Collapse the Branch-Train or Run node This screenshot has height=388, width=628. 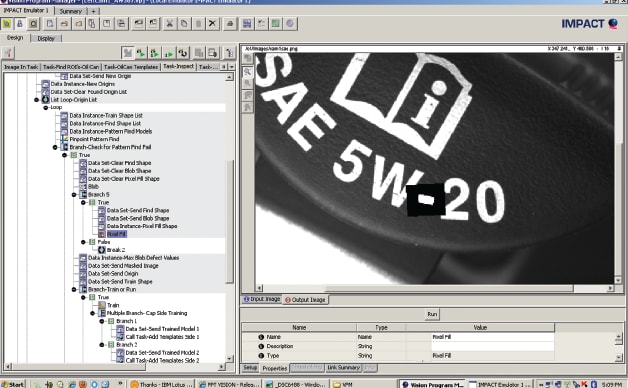click(74, 289)
